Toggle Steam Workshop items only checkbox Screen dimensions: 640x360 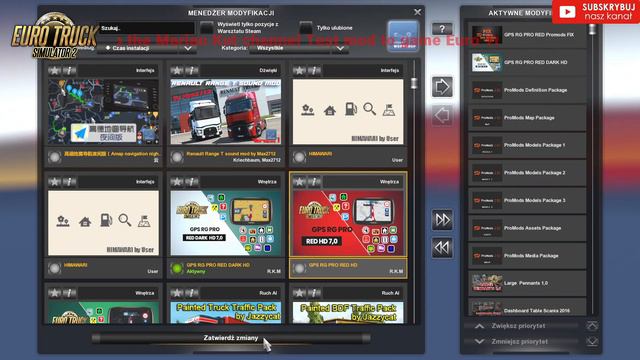pyautogui.click(x=207, y=28)
